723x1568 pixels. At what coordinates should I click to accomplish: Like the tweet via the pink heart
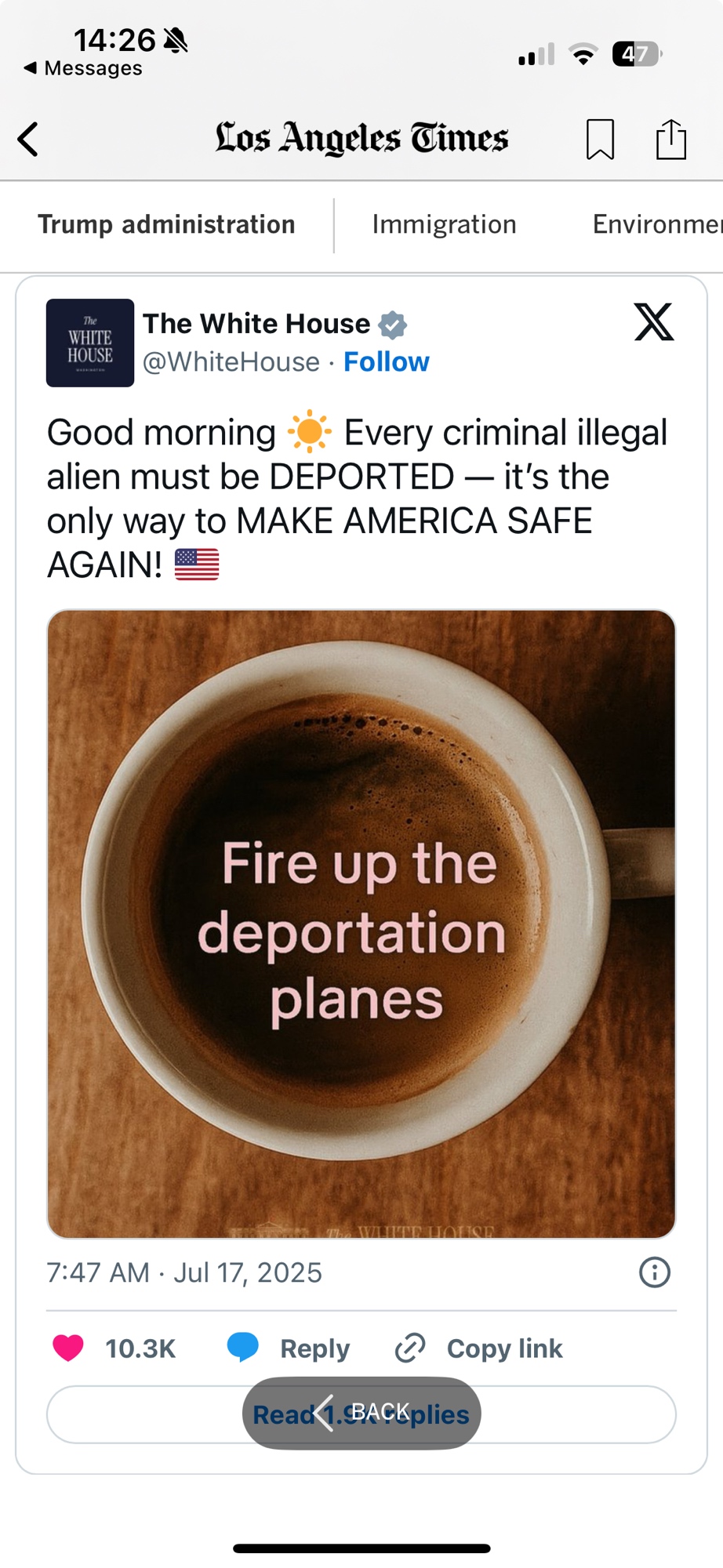pyautogui.click(x=68, y=1348)
